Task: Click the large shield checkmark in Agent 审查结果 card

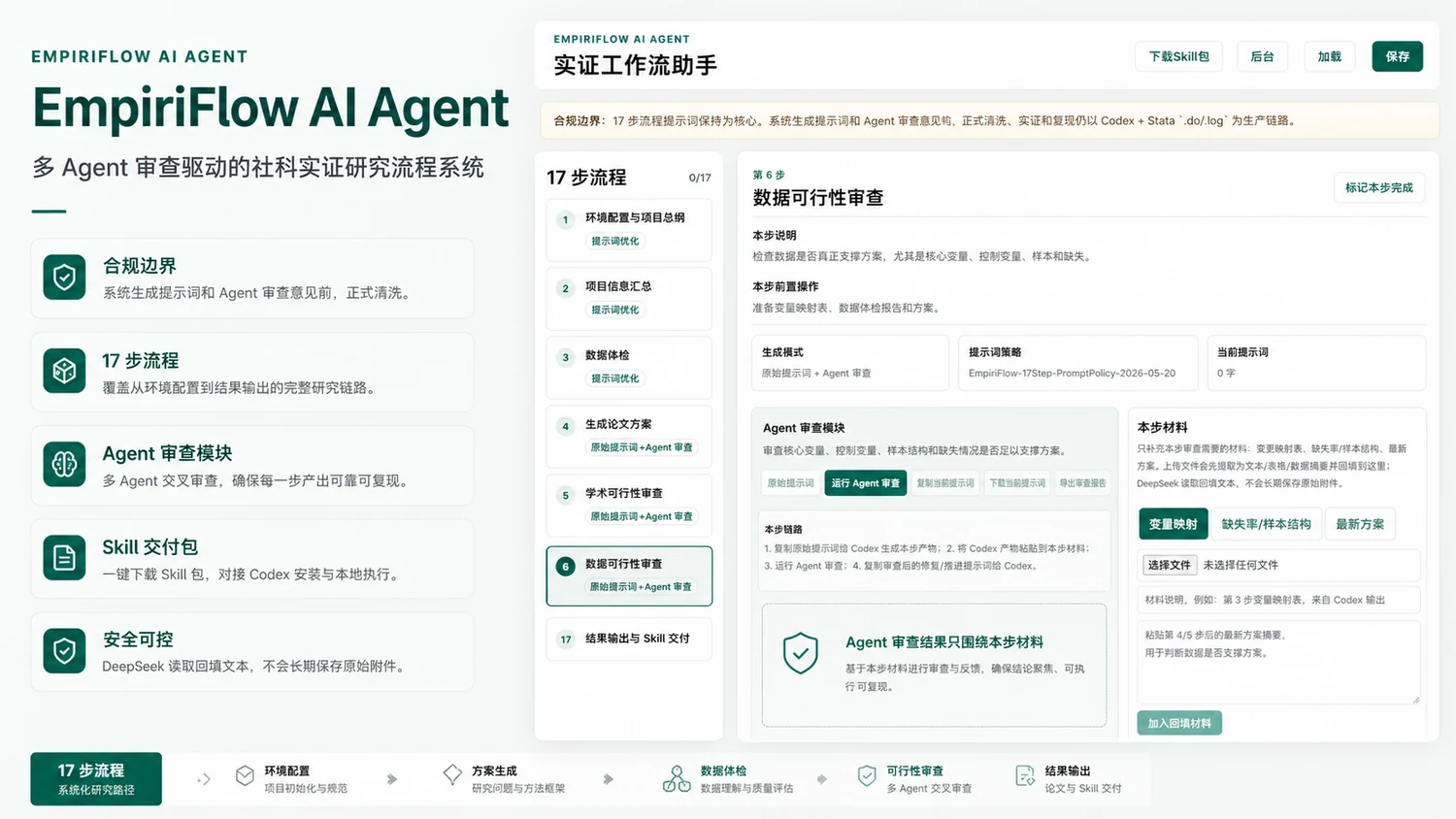Action: coord(801,653)
